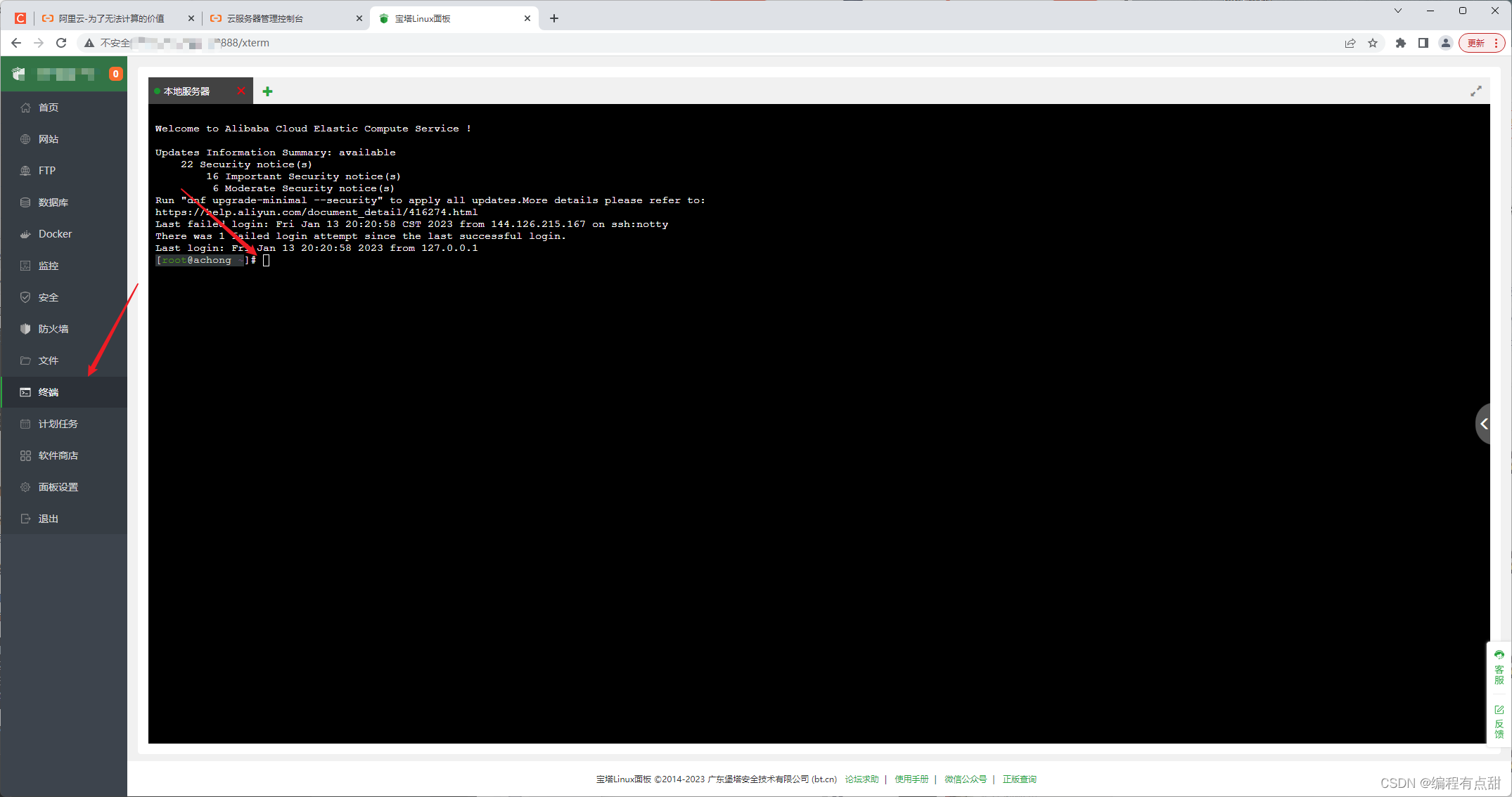This screenshot has height=797, width=1512.
Task: Close the 阿里云 browser tab
Action: click(x=191, y=19)
